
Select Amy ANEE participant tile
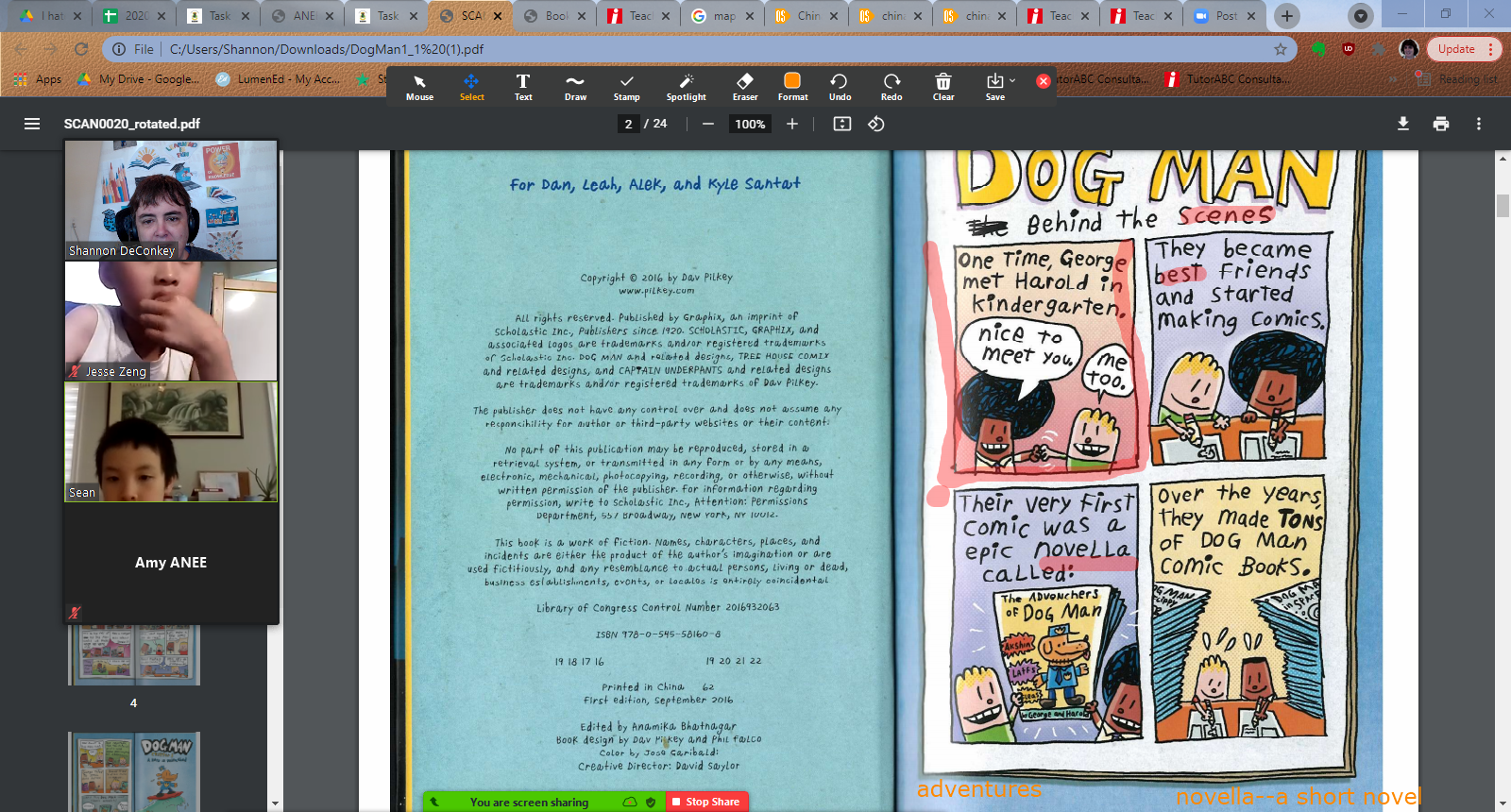tap(171, 563)
